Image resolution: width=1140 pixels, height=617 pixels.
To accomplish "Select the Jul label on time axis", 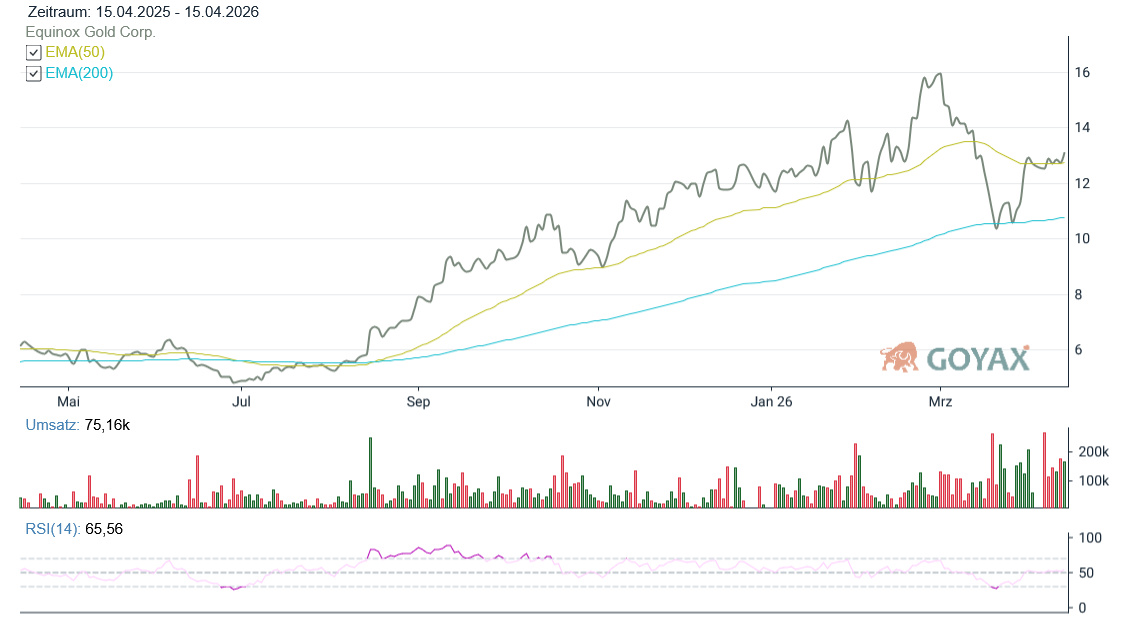I will click(x=241, y=402).
